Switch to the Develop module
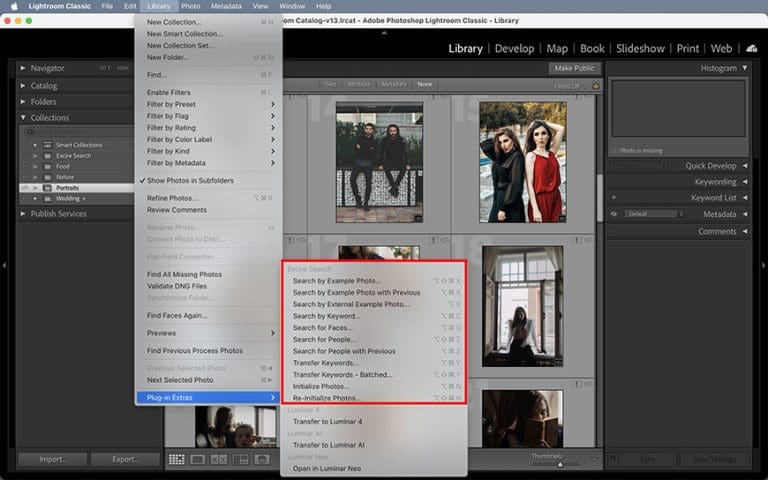 [514, 48]
